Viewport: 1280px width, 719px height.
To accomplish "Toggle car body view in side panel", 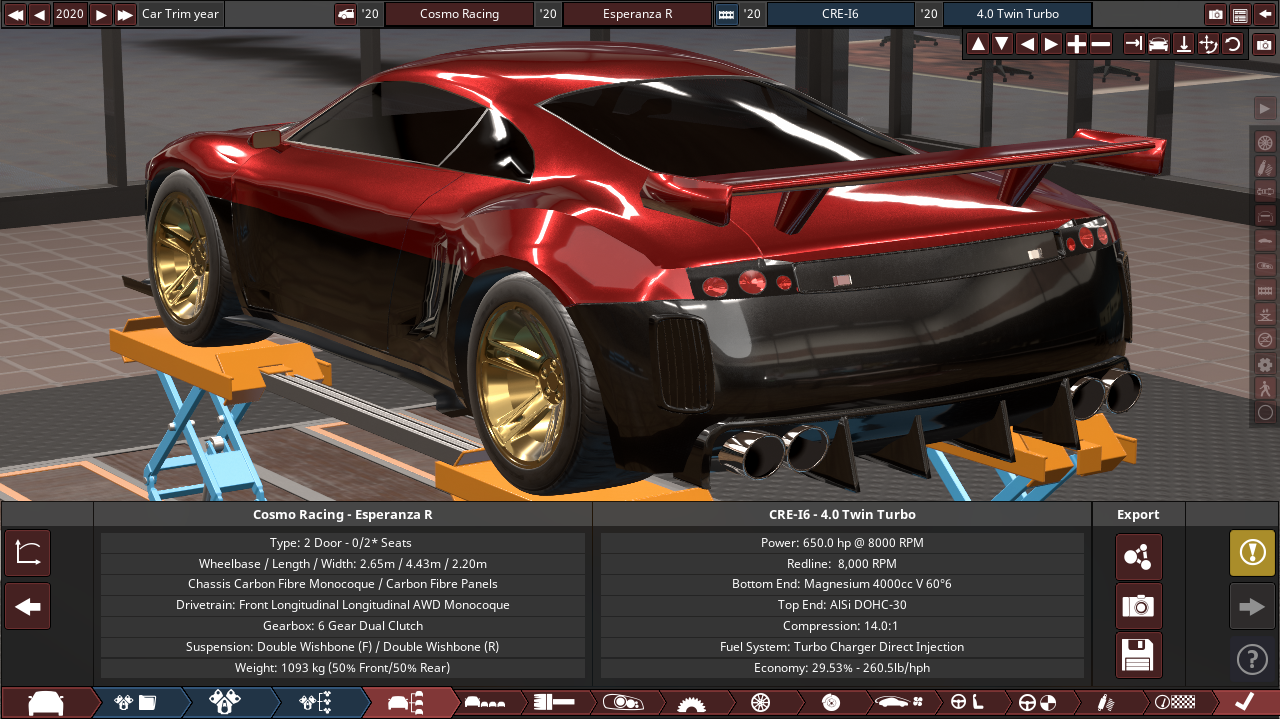I will tap(1265, 241).
